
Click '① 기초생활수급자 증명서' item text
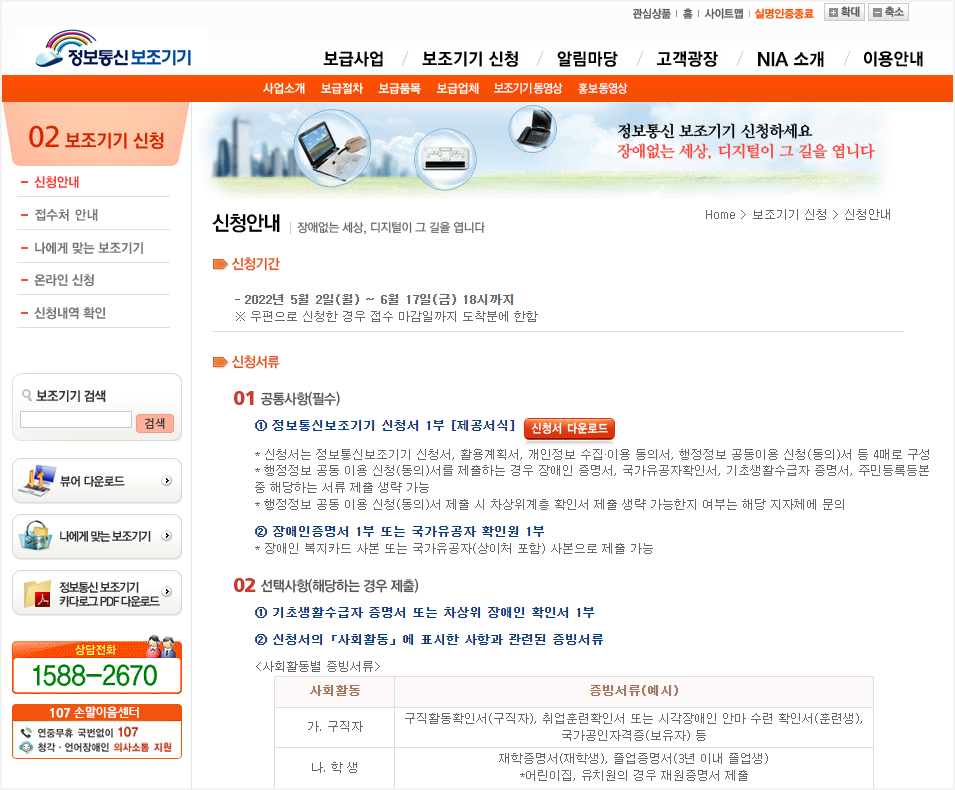[424, 612]
